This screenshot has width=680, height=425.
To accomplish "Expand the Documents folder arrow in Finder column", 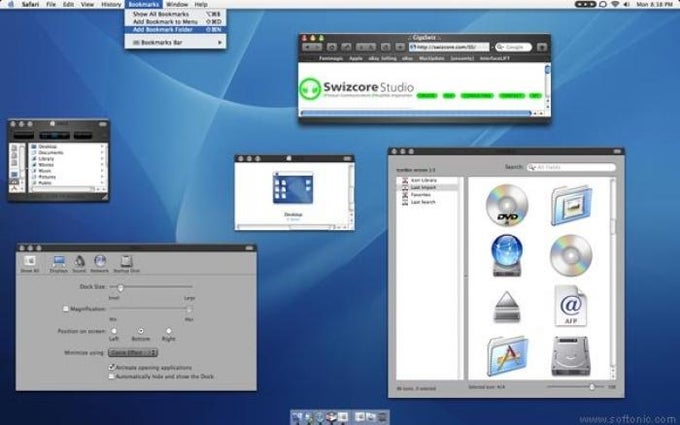I will click(102, 153).
